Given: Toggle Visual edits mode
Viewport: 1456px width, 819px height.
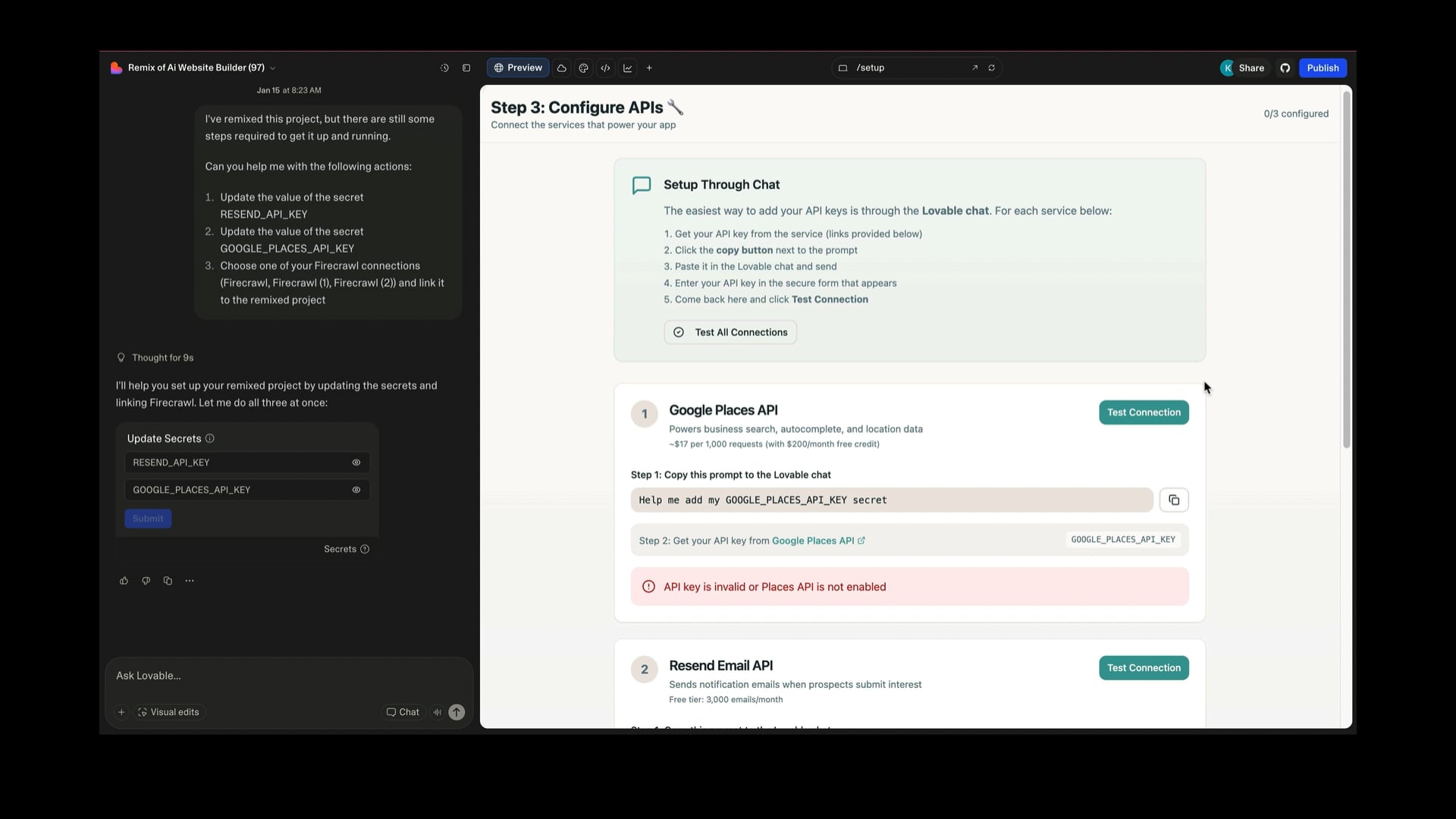Looking at the screenshot, I should (x=168, y=712).
